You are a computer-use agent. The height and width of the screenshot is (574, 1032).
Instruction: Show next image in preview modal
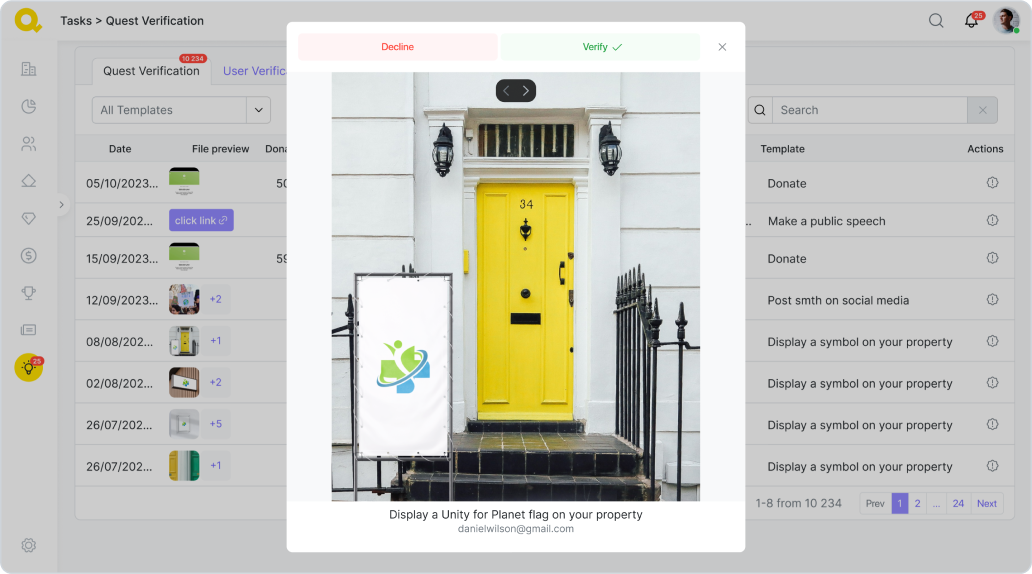coord(526,91)
